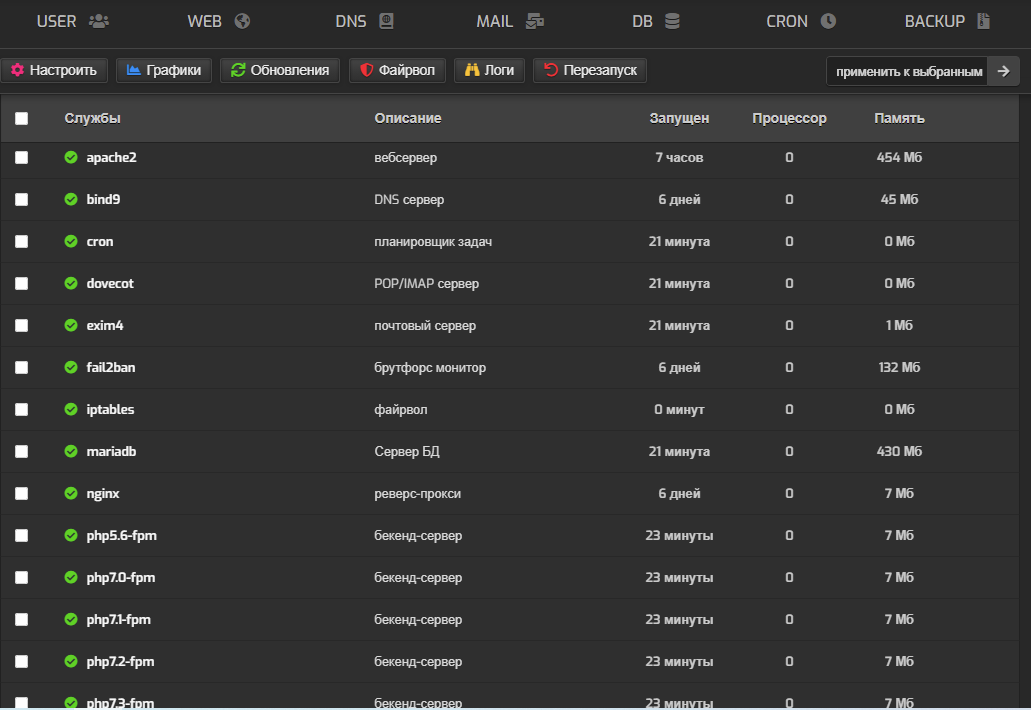
Task: Open the CRON tab
Action: click(x=801, y=21)
